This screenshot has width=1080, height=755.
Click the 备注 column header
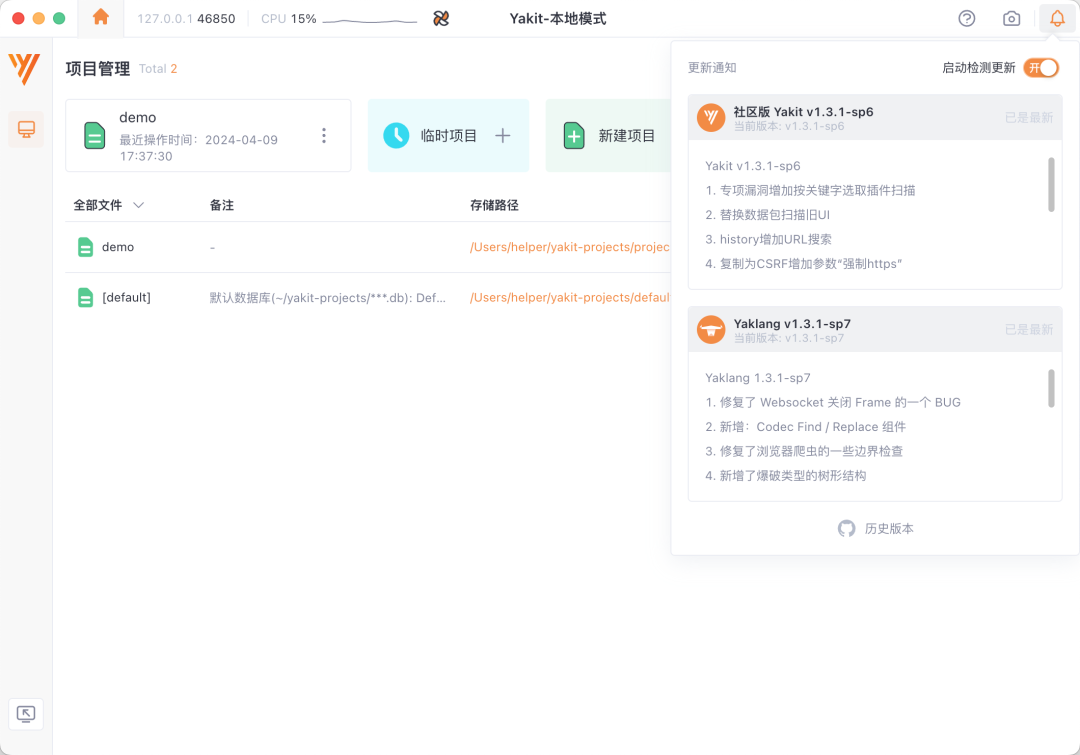pos(222,205)
